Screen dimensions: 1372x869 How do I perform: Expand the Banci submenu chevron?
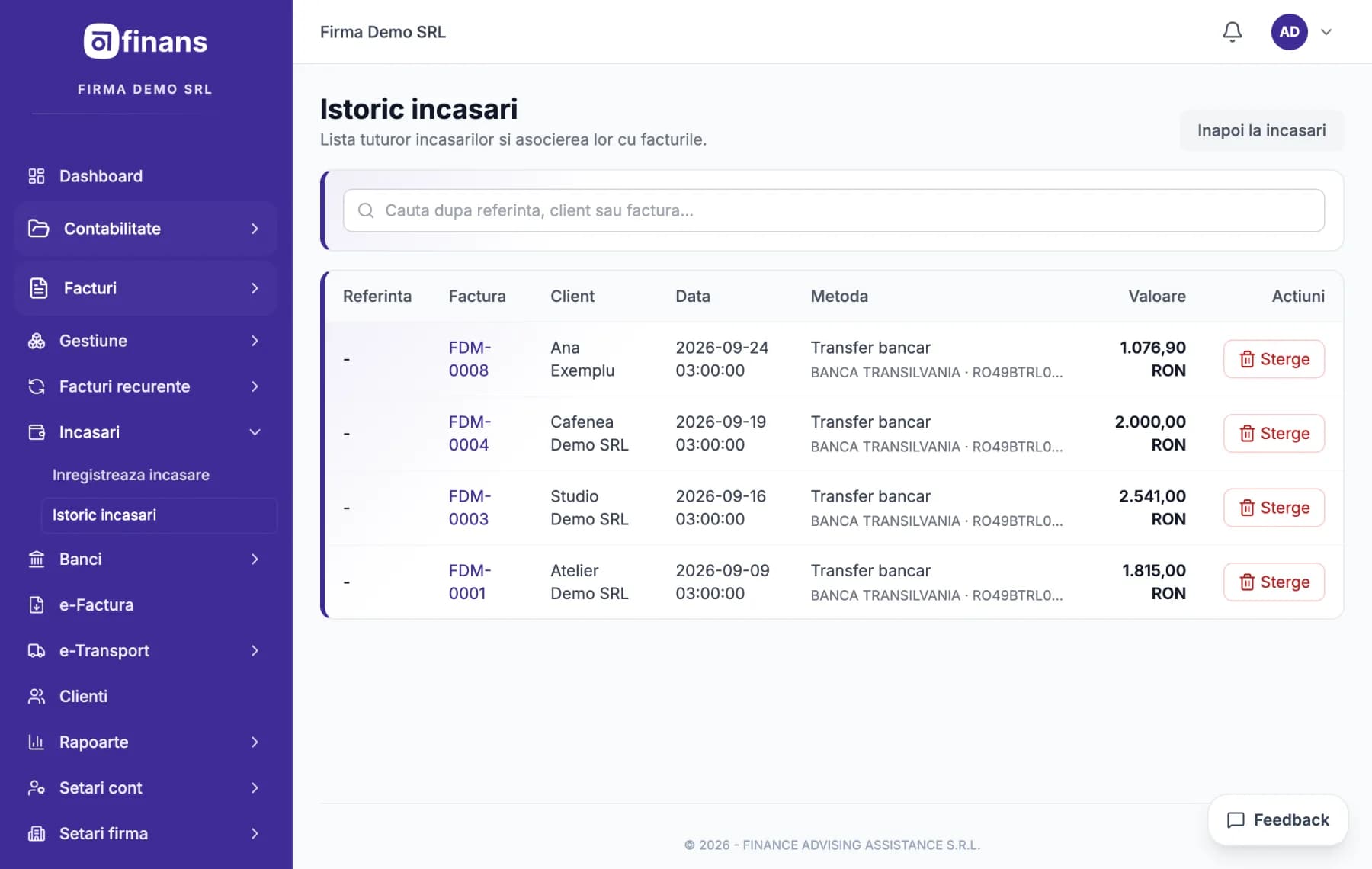pos(255,559)
